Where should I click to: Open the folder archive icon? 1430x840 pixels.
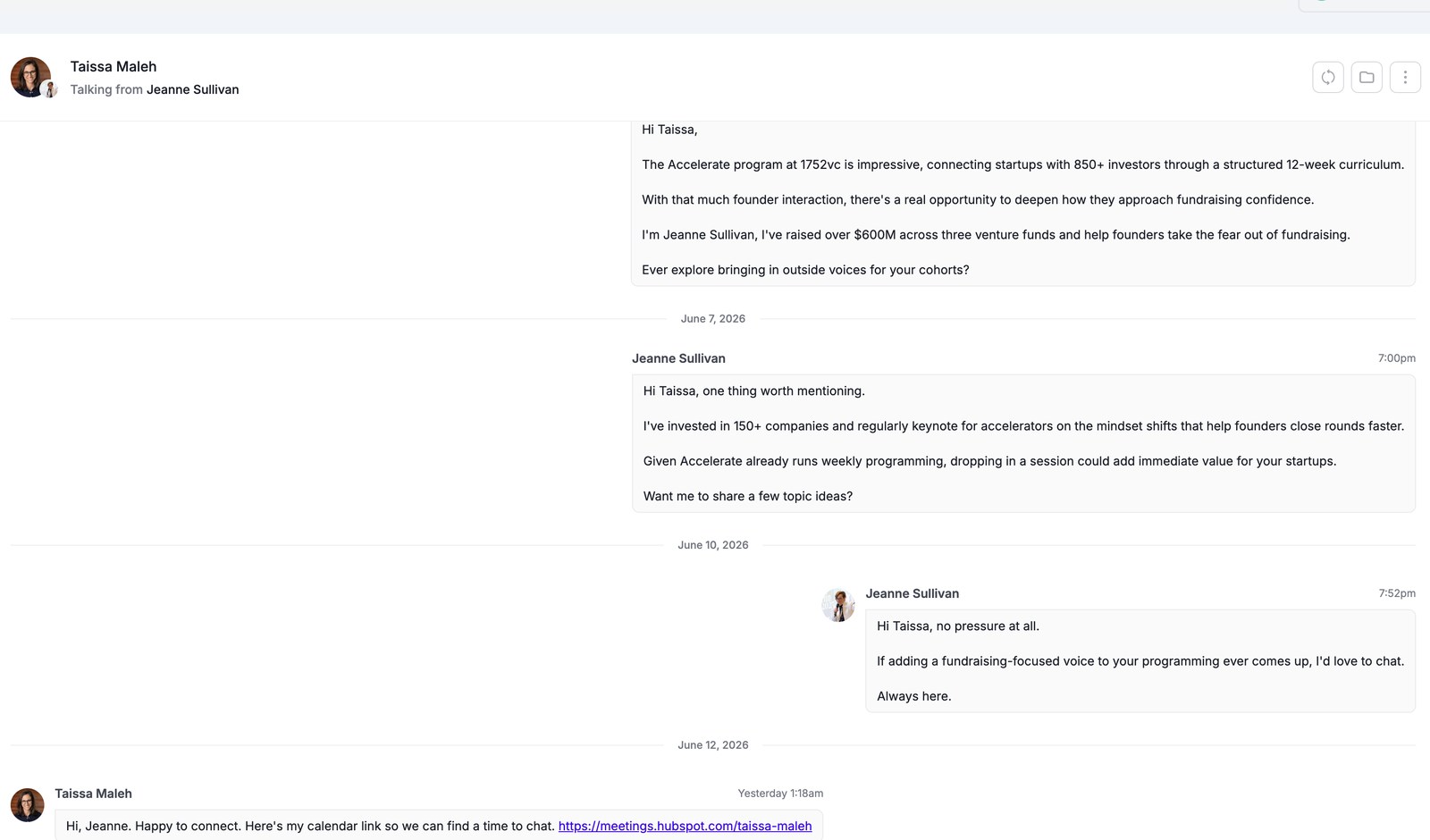tap(1367, 77)
